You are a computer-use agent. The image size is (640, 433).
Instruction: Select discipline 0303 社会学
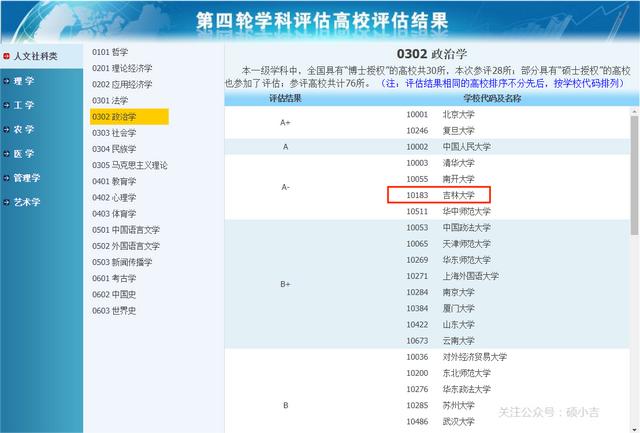(x=114, y=133)
